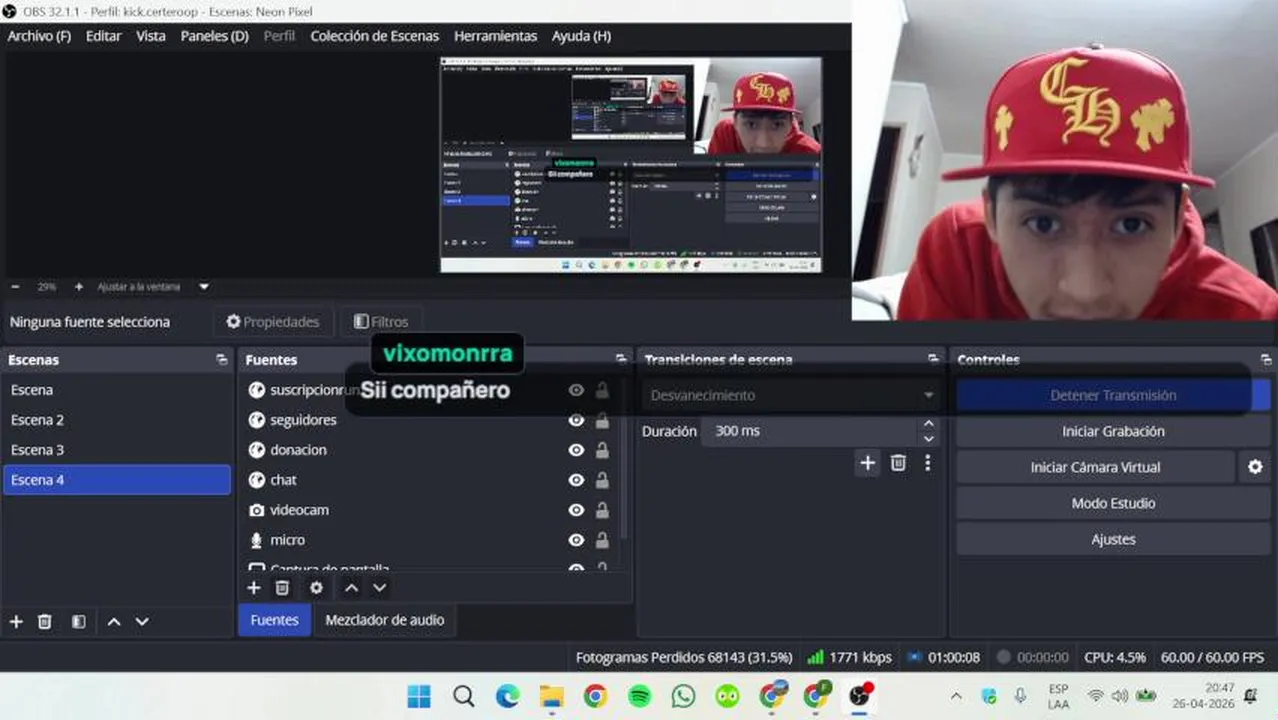Click Iniciar Cámara Virtual button

pos(1095,467)
